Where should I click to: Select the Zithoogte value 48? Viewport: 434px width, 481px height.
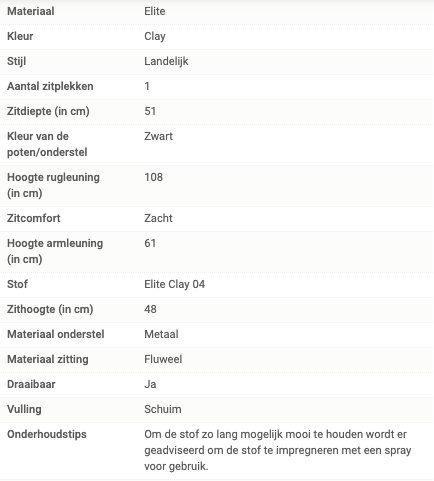click(x=150, y=309)
